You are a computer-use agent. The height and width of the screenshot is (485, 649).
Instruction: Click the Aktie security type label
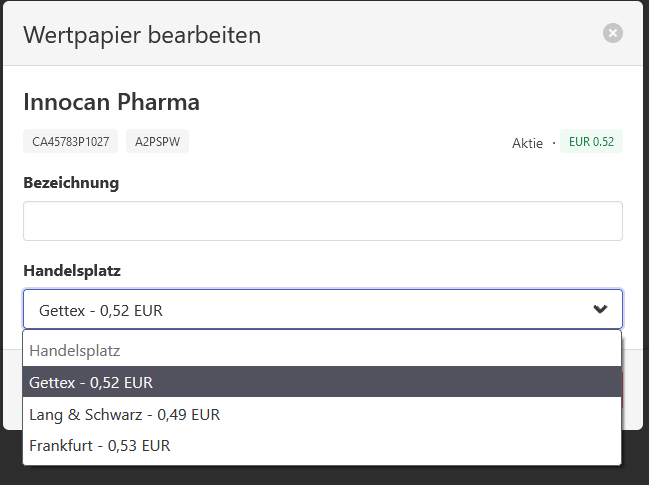click(527, 143)
